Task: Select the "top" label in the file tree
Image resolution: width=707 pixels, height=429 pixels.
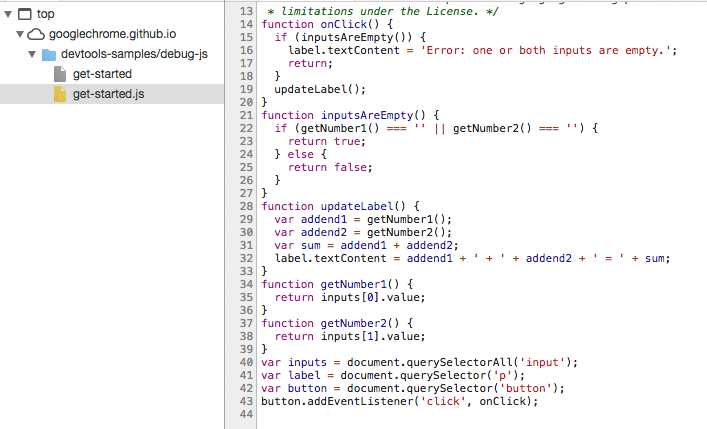Action: pos(45,13)
